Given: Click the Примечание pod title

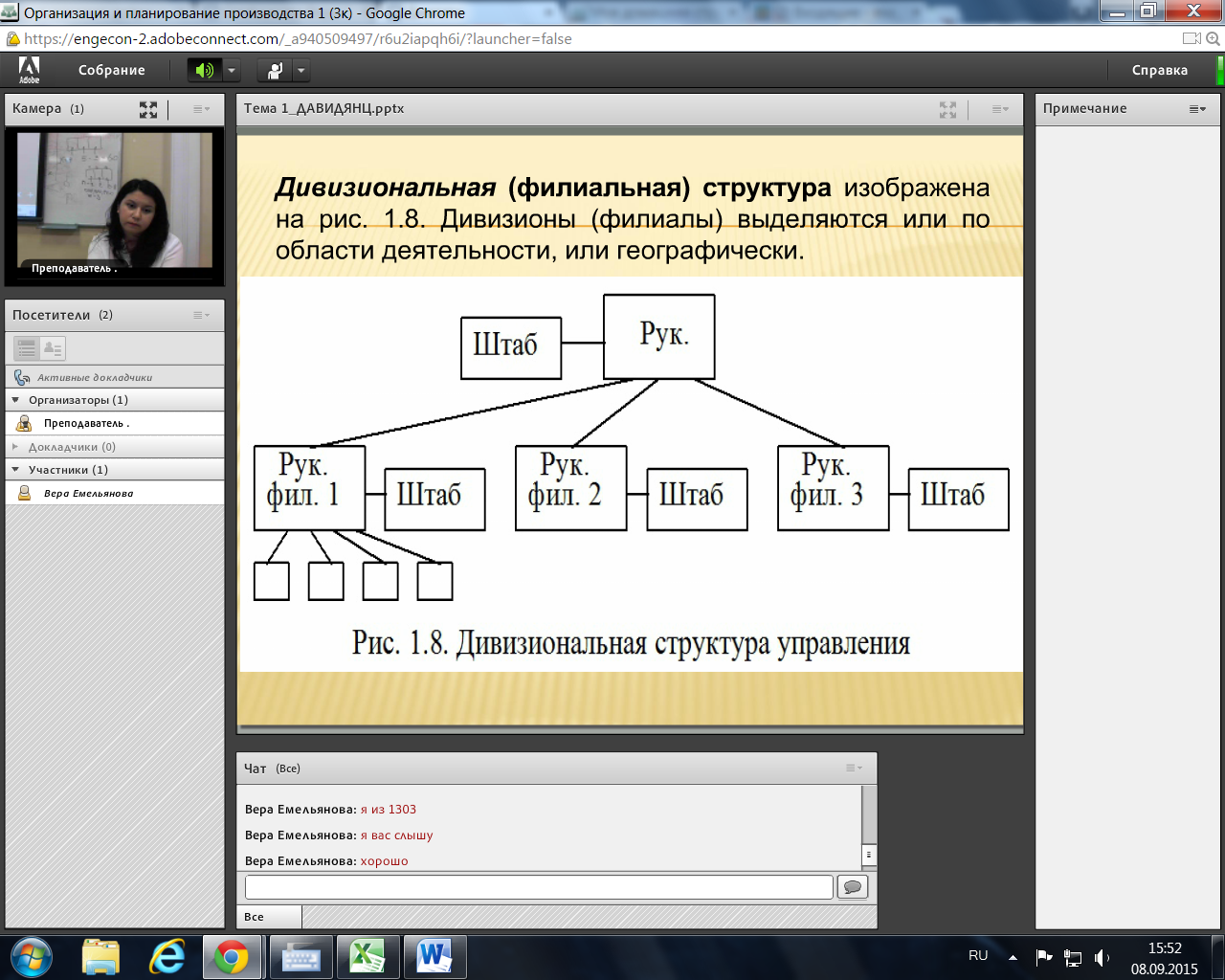Looking at the screenshot, I should point(1085,108).
